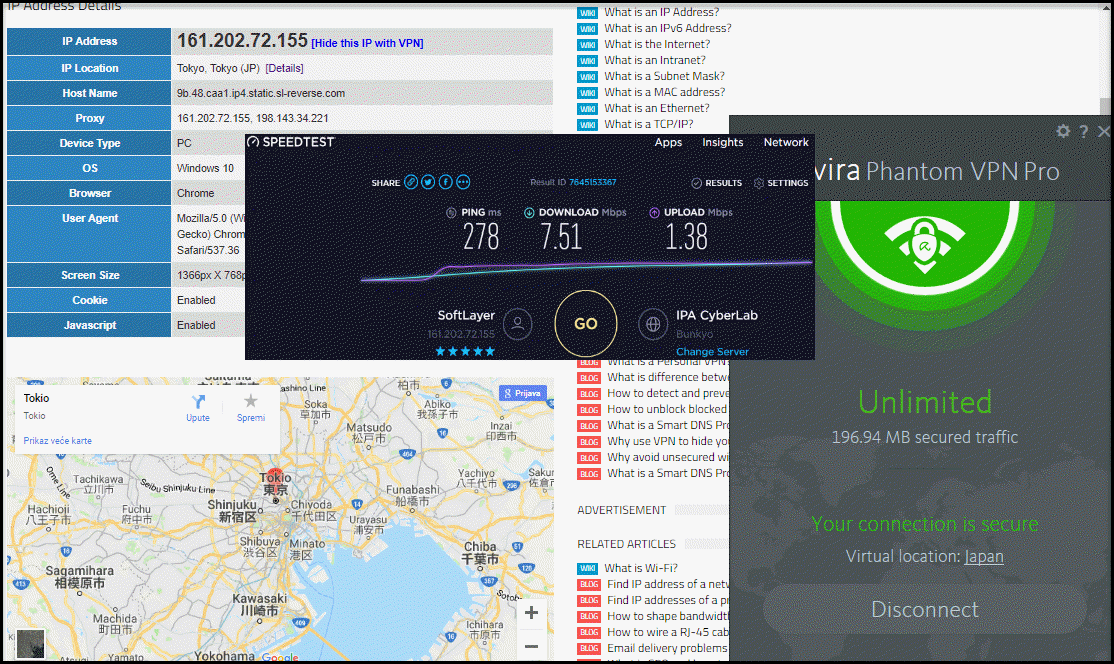Sign in with the map's Prijava button
Screen dimensions: 1114x664
pyautogui.click(x=523, y=393)
